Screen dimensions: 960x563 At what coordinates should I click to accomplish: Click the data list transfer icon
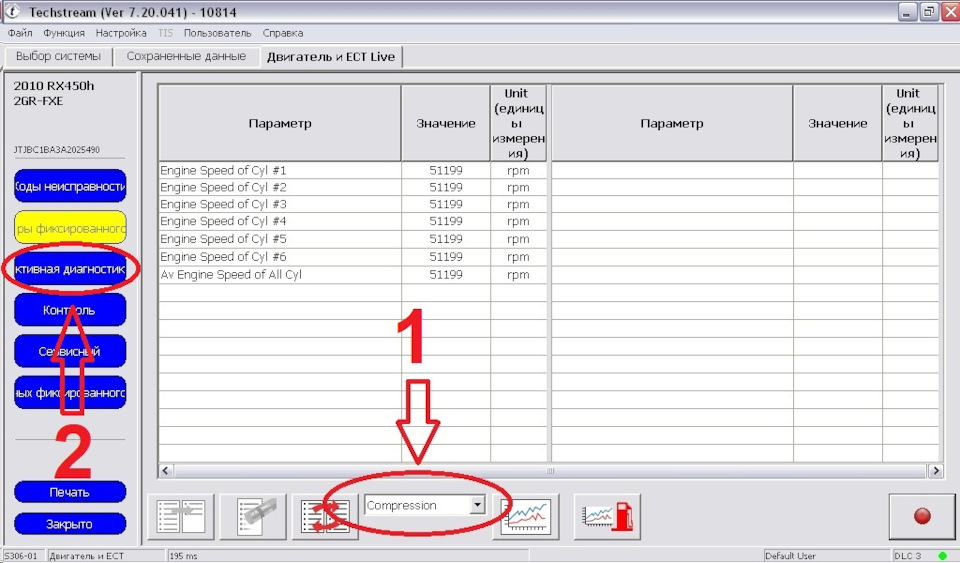(x=181, y=517)
